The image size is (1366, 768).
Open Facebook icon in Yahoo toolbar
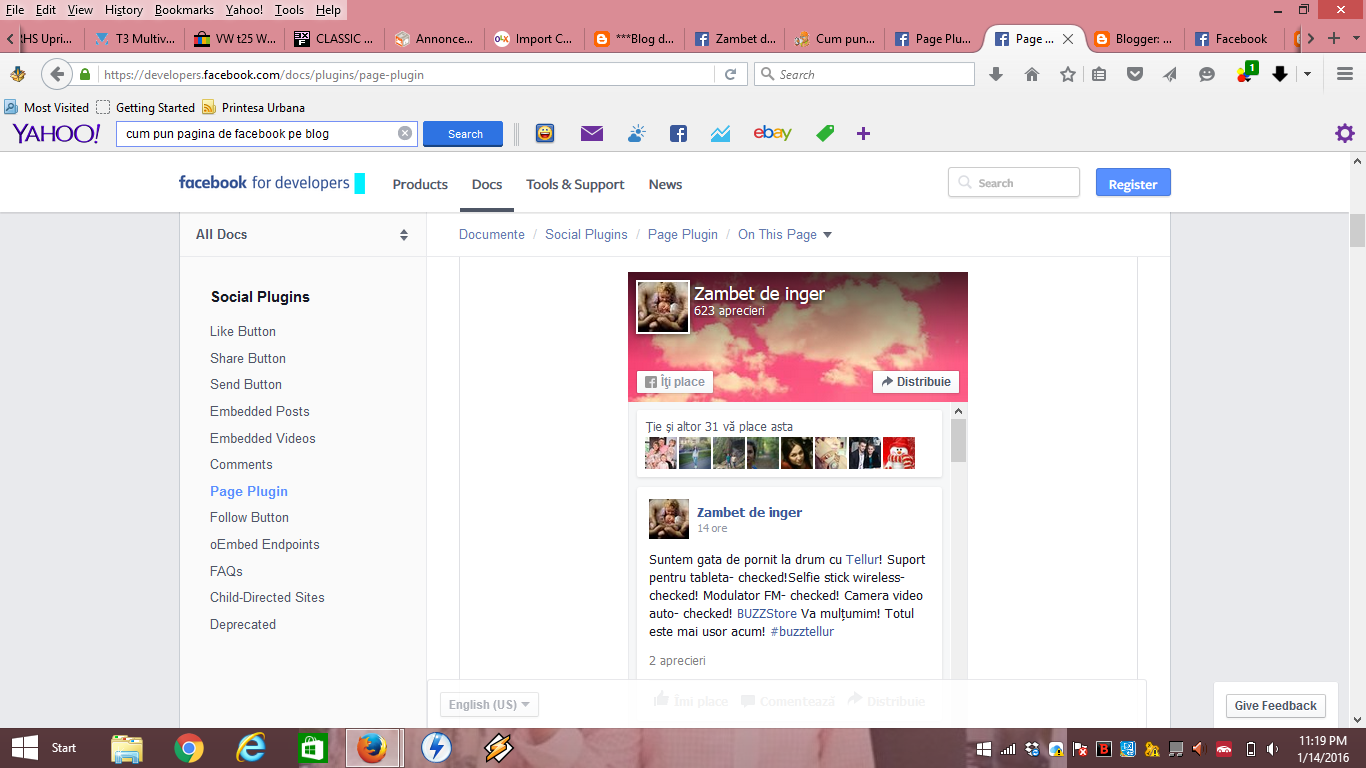[678, 133]
